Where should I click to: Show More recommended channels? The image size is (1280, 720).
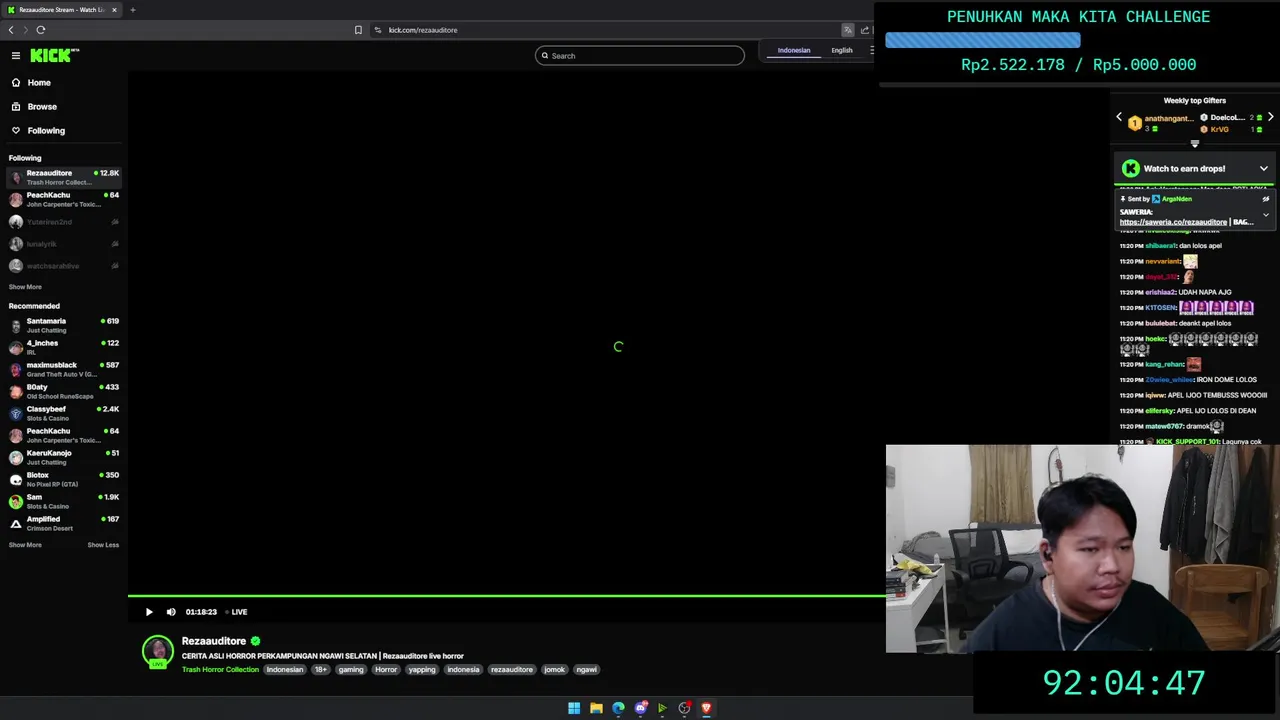coord(25,545)
